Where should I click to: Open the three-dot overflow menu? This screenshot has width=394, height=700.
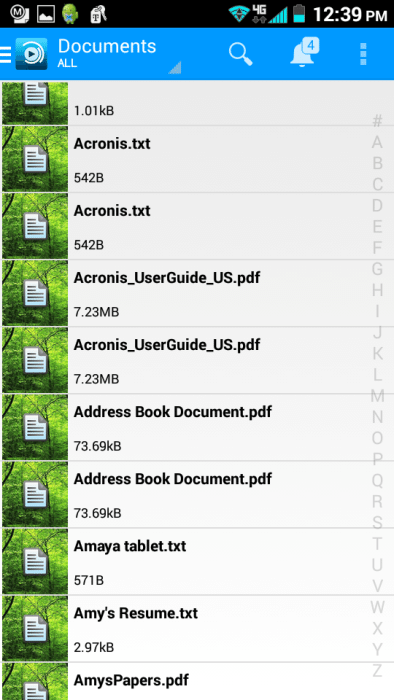(x=363, y=54)
